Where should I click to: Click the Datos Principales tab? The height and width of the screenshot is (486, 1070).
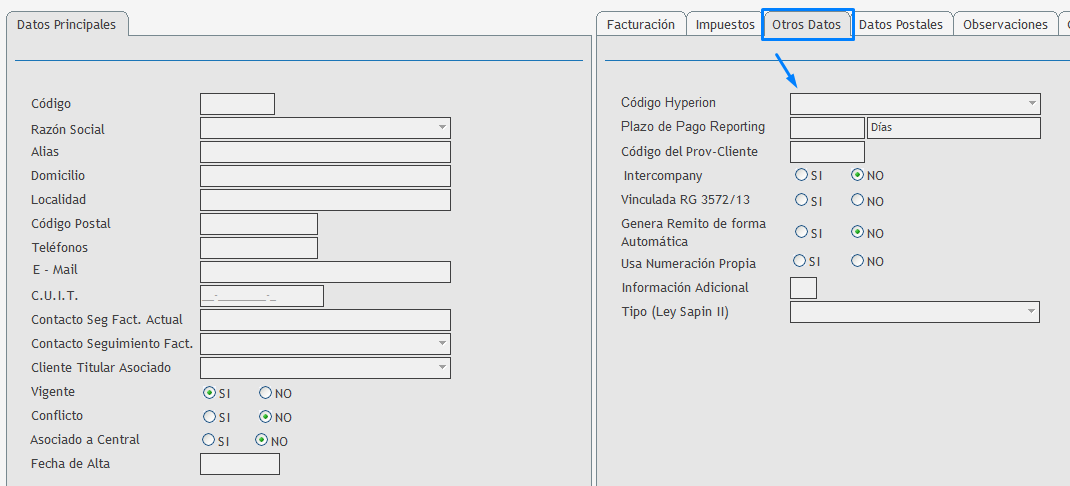(x=66, y=24)
